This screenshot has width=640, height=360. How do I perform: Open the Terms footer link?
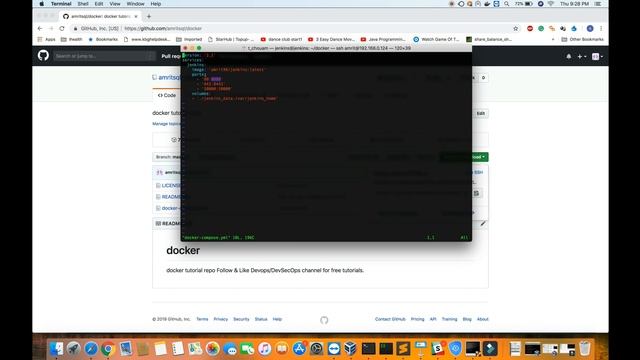pos(202,319)
